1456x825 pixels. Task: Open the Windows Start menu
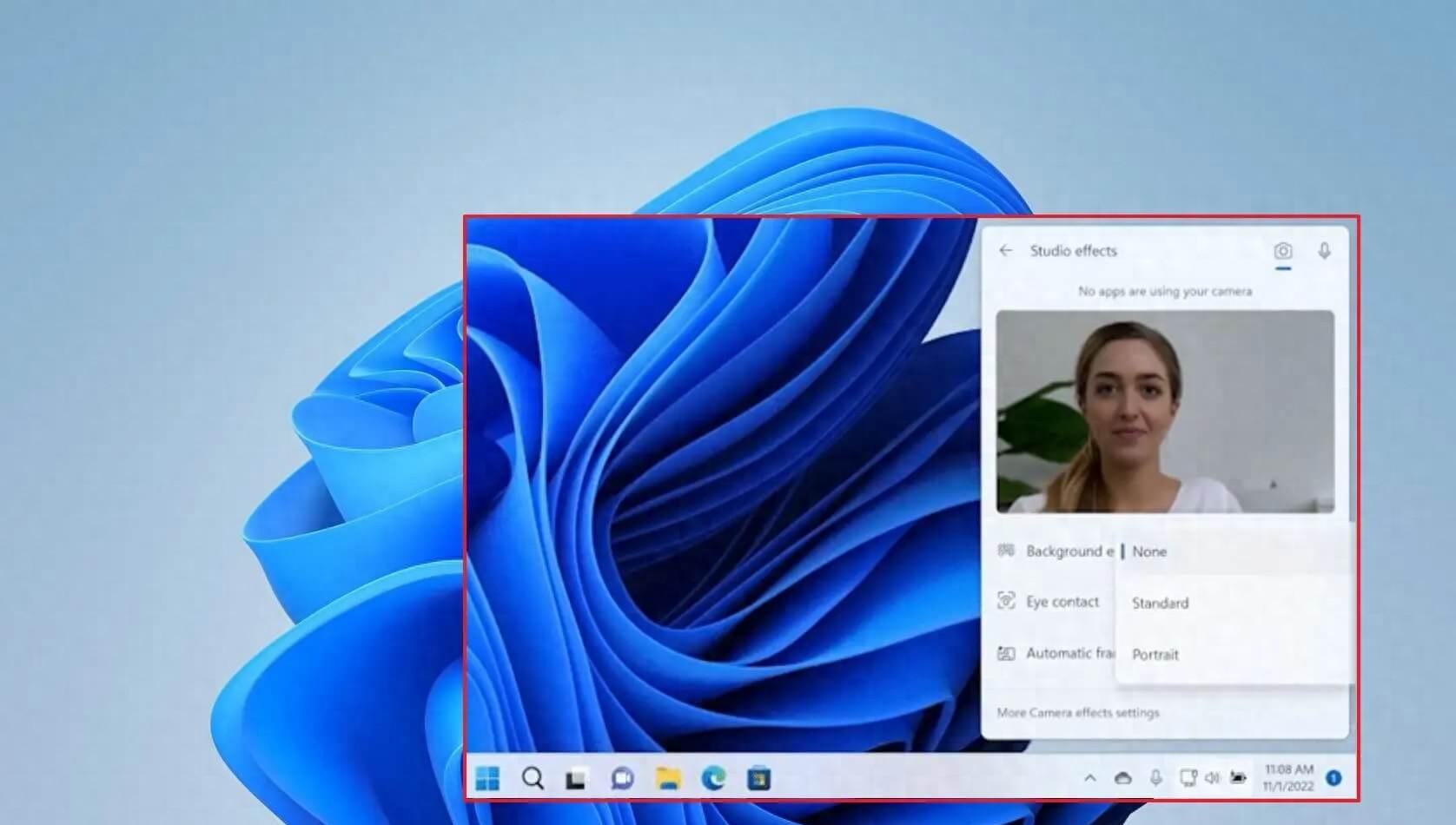point(488,778)
